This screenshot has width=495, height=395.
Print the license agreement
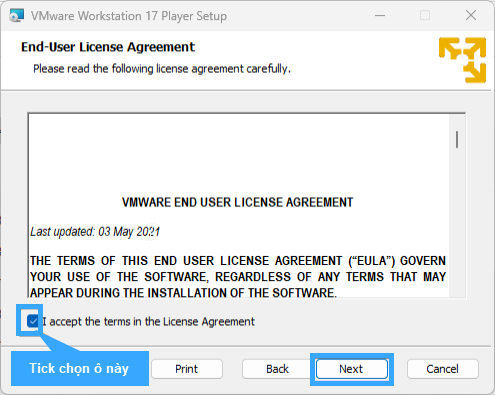[187, 369]
